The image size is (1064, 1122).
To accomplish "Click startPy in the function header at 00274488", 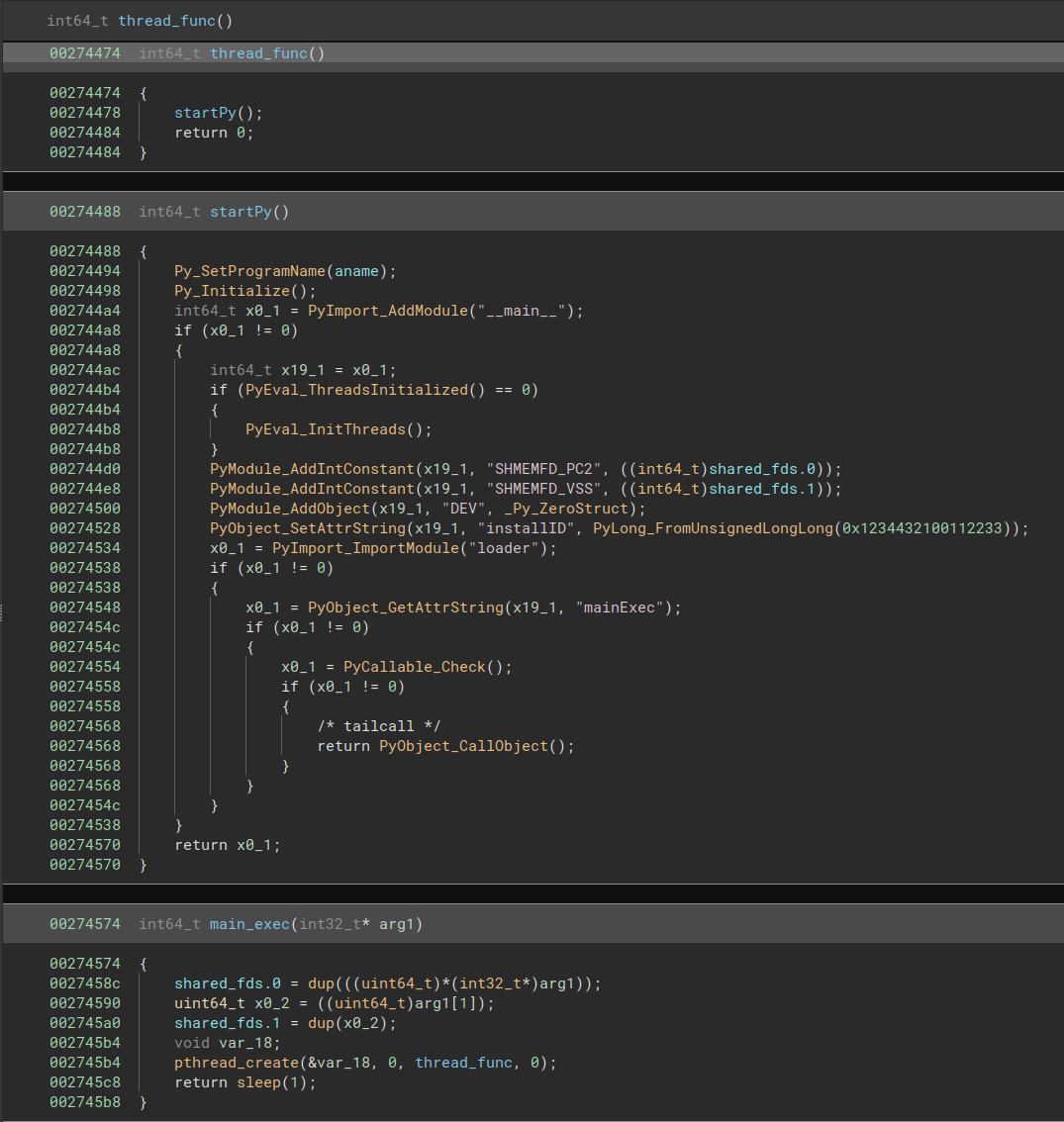I will [x=241, y=211].
